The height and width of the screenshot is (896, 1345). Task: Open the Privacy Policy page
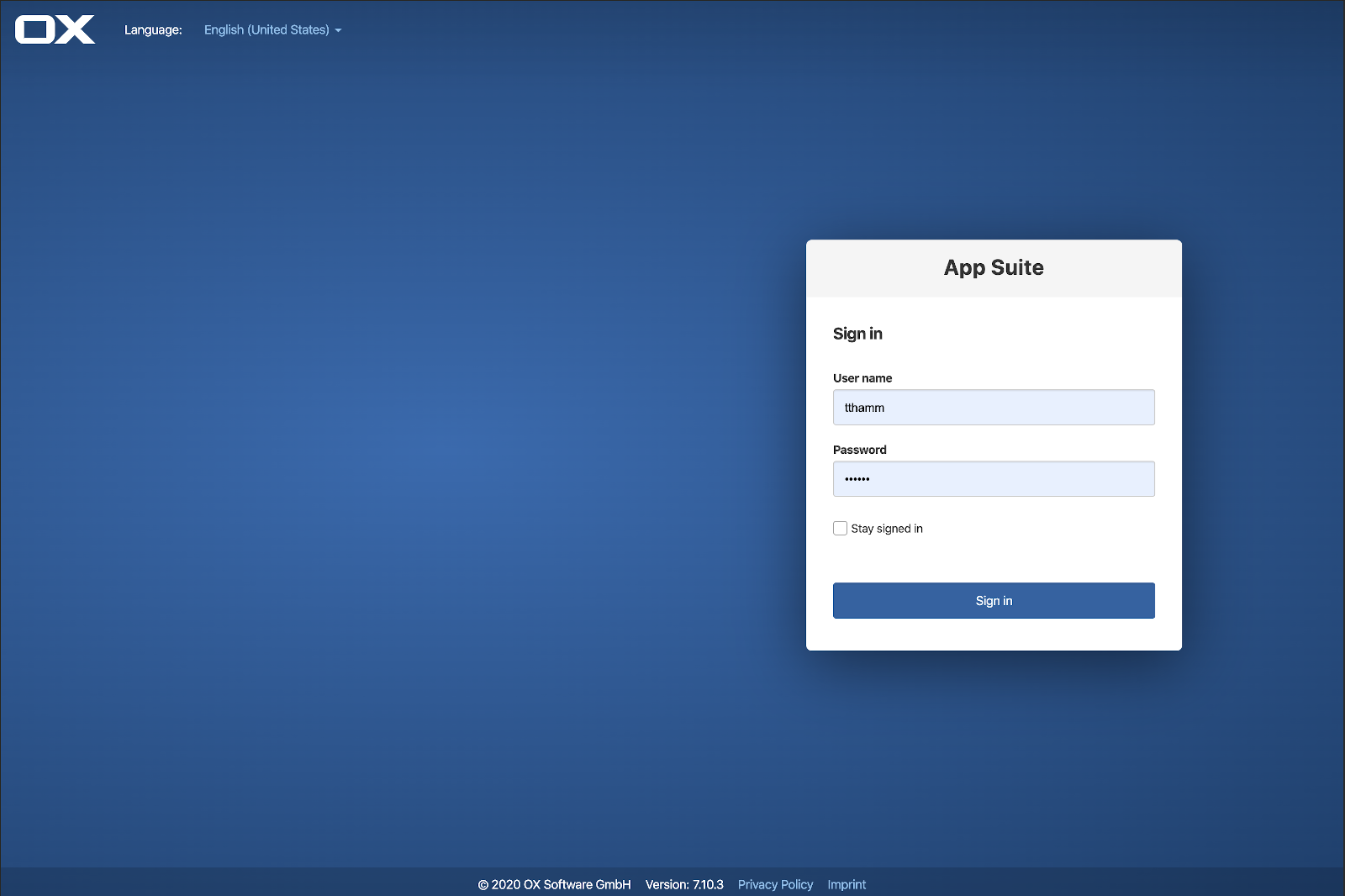pos(775,884)
